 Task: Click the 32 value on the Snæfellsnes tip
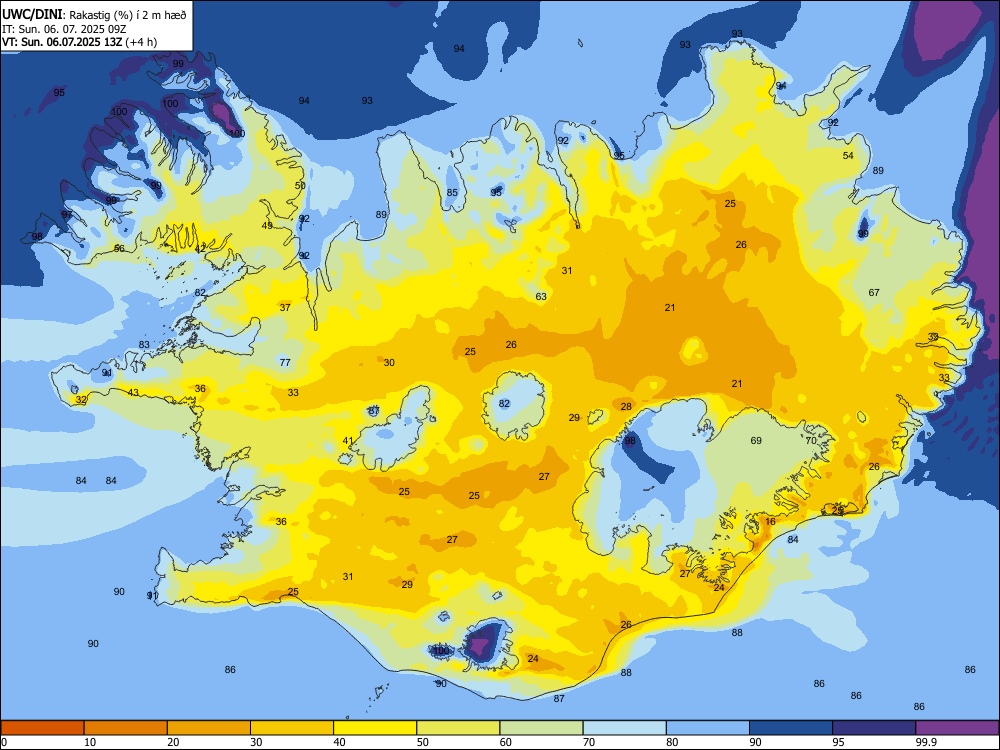click(81, 400)
